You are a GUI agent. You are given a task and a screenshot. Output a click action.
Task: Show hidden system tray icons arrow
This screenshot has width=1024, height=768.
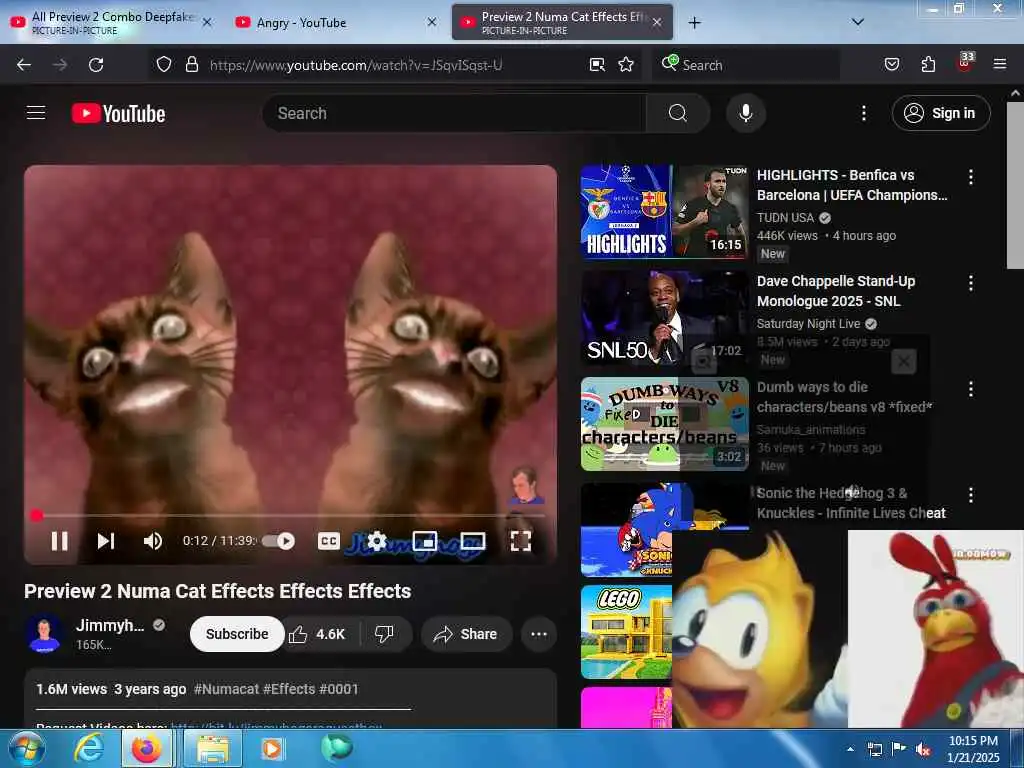pyautogui.click(x=850, y=749)
